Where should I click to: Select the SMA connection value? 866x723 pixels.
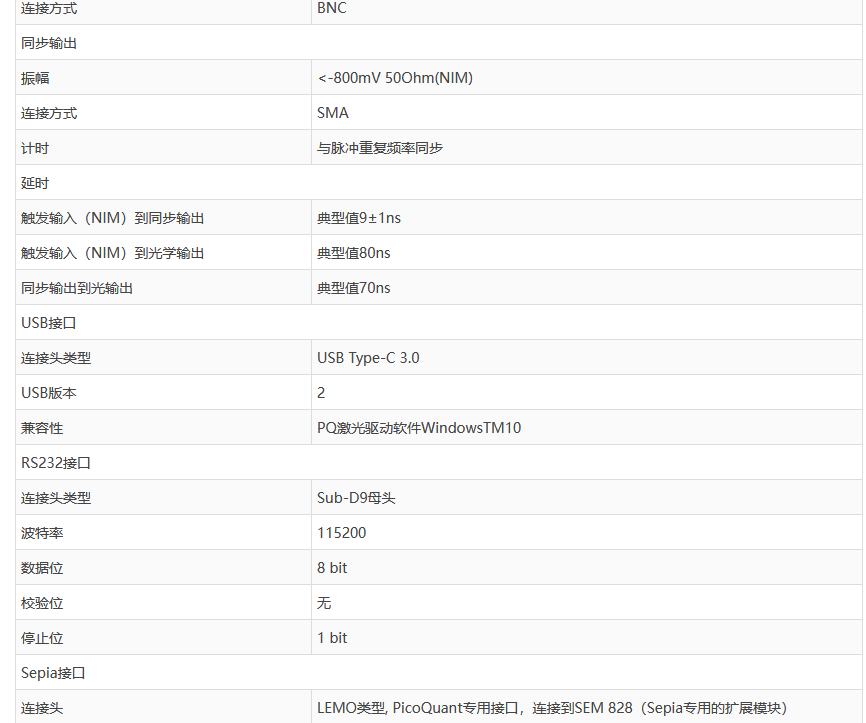pos(333,113)
